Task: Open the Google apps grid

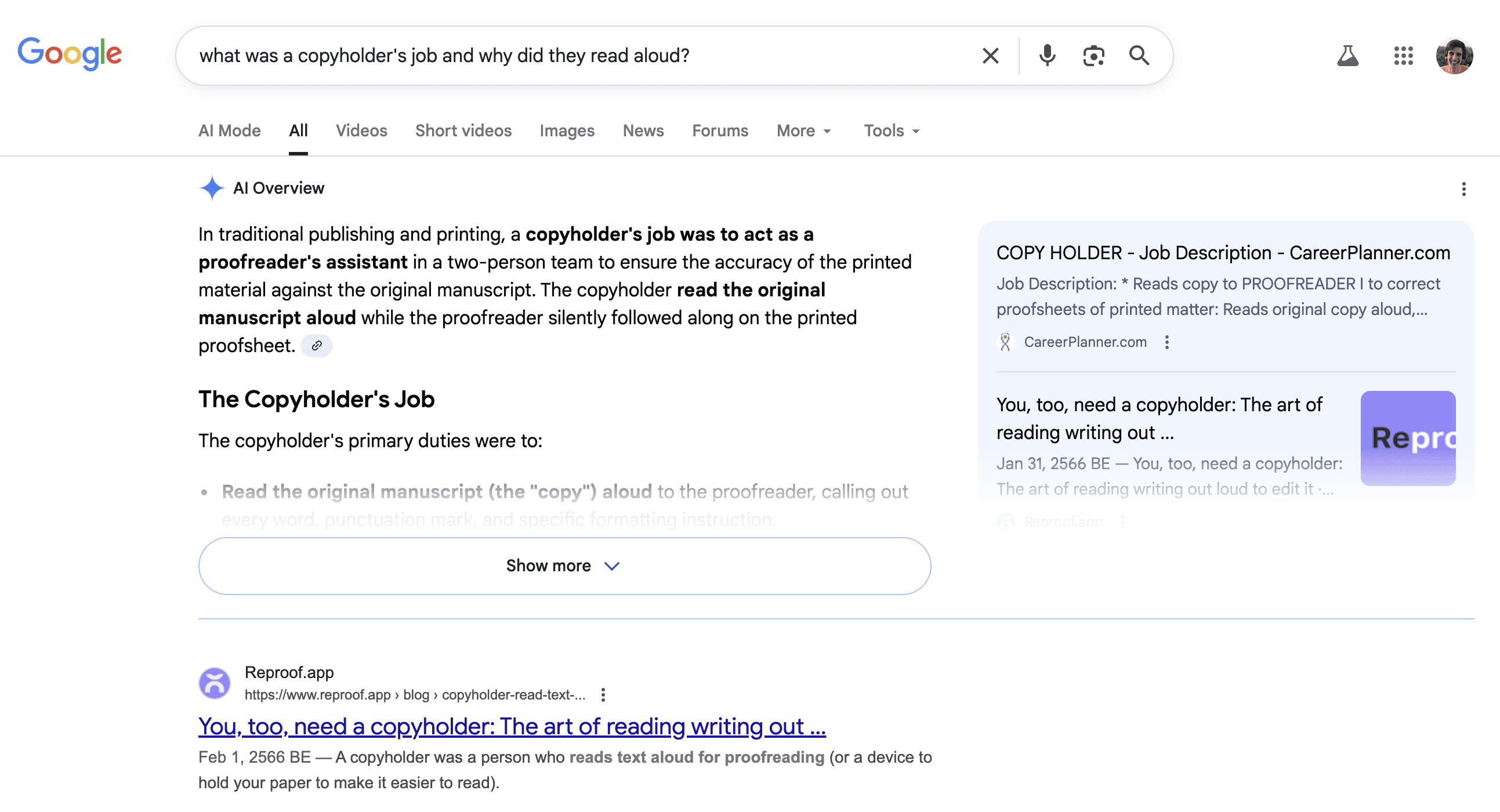Action: coord(1403,56)
